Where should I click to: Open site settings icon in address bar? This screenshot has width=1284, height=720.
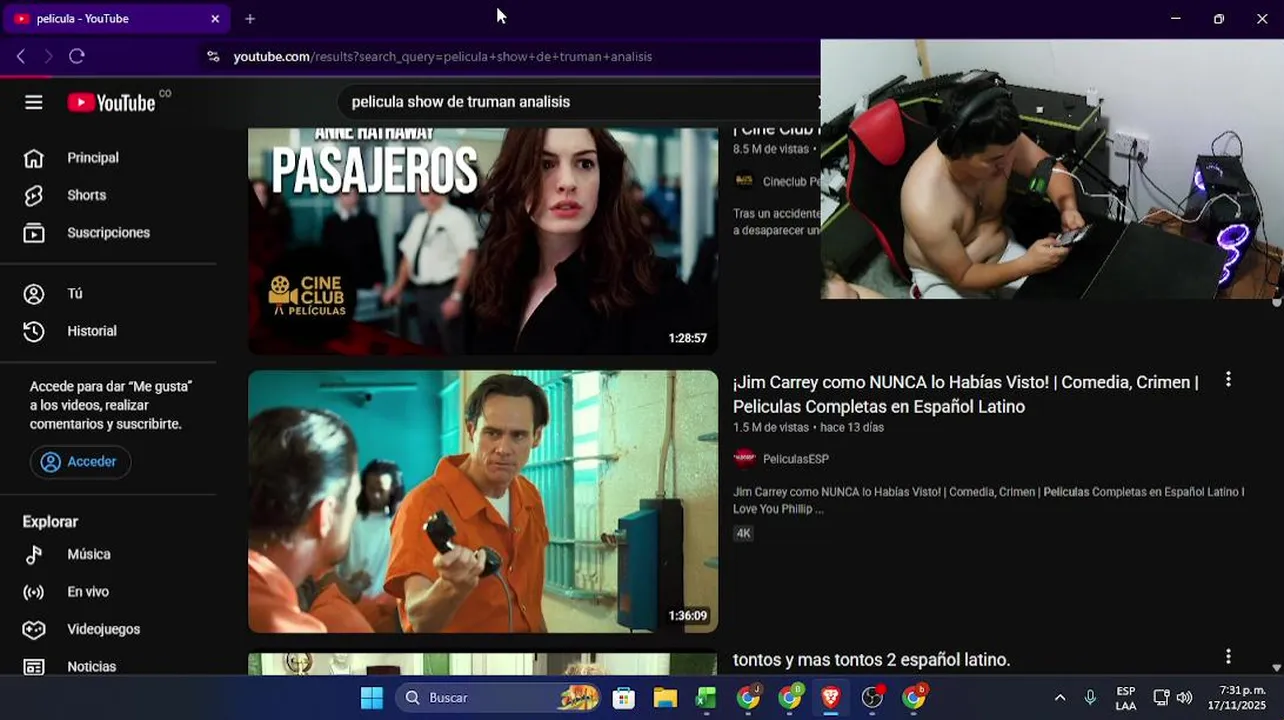pos(213,57)
